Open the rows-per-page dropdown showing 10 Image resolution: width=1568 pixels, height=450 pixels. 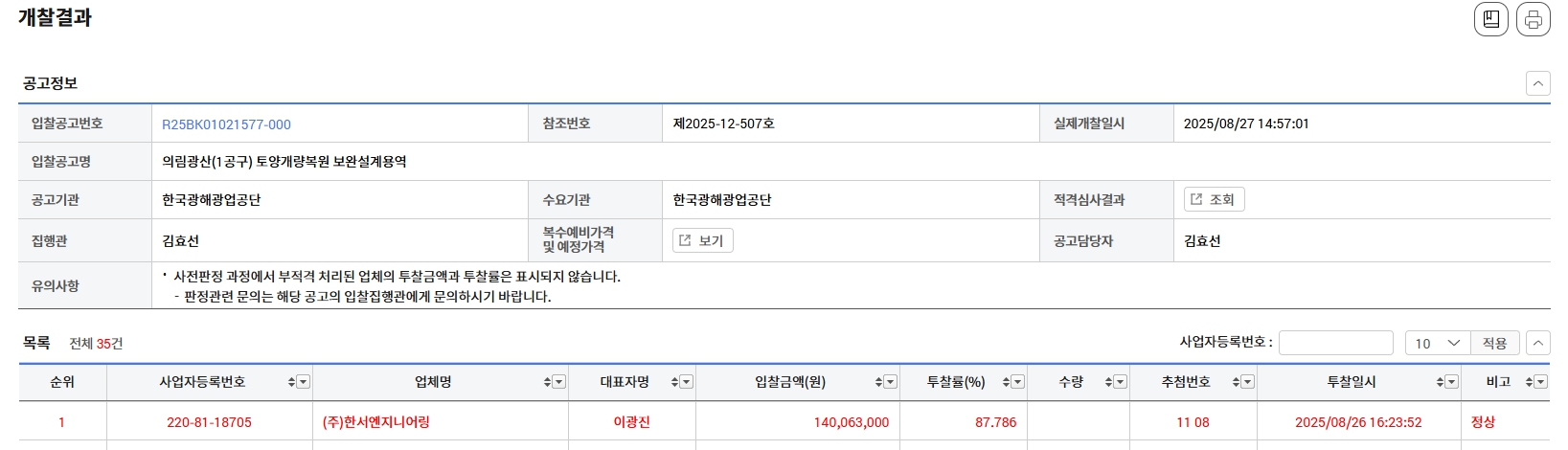(1438, 343)
